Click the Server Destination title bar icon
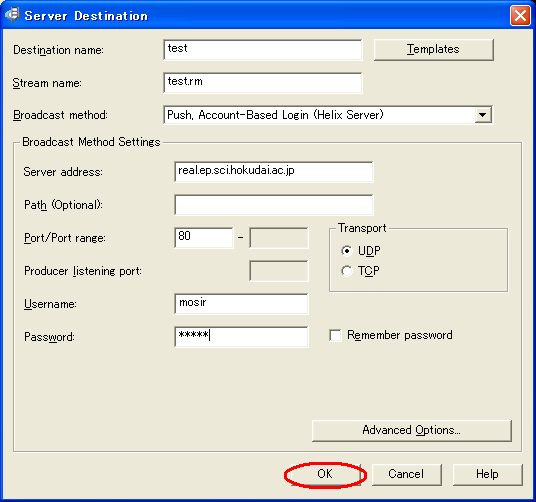Screen dimensions: 536x502 [x=12, y=15]
